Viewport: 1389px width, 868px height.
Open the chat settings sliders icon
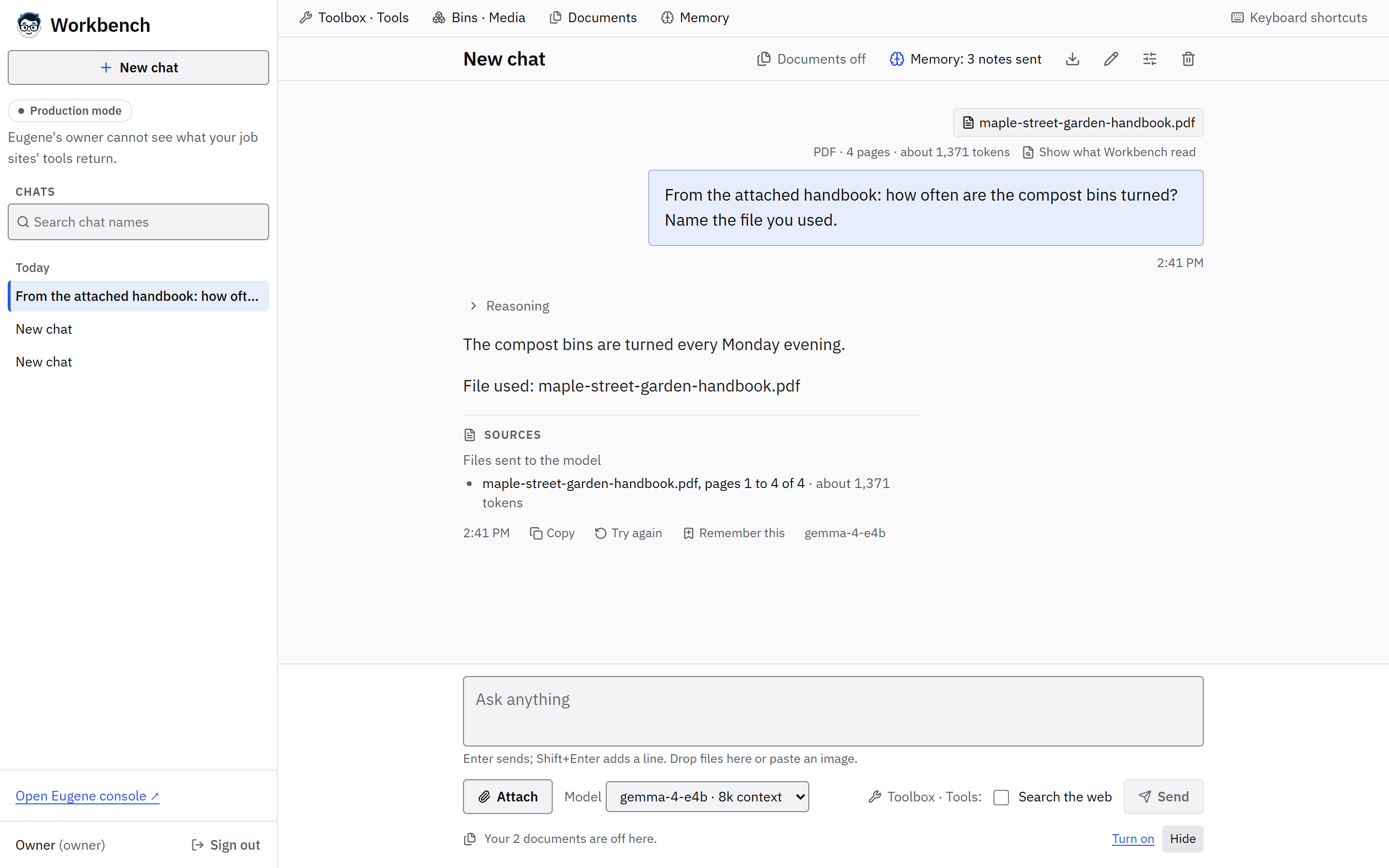point(1149,59)
